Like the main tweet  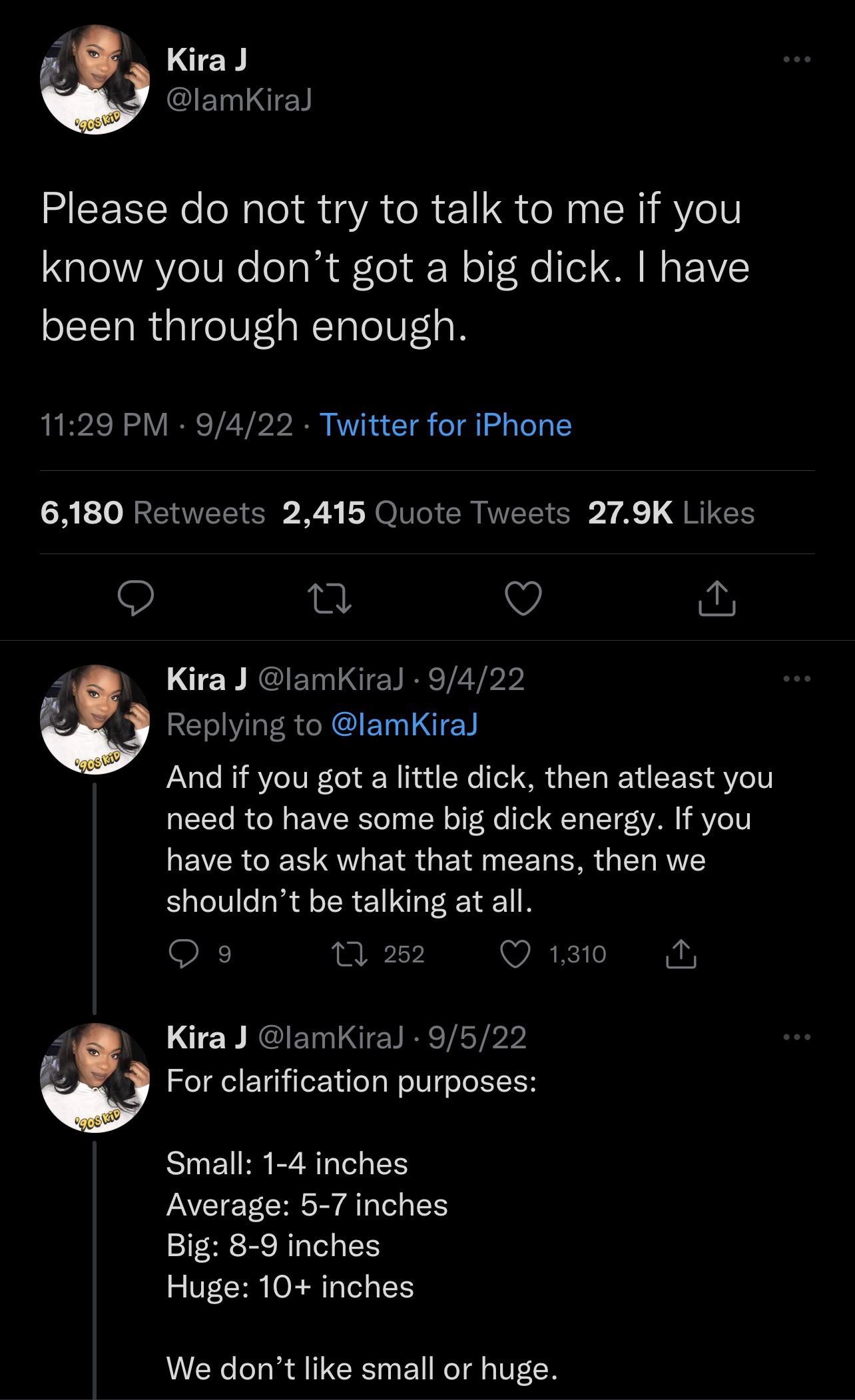(x=523, y=597)
